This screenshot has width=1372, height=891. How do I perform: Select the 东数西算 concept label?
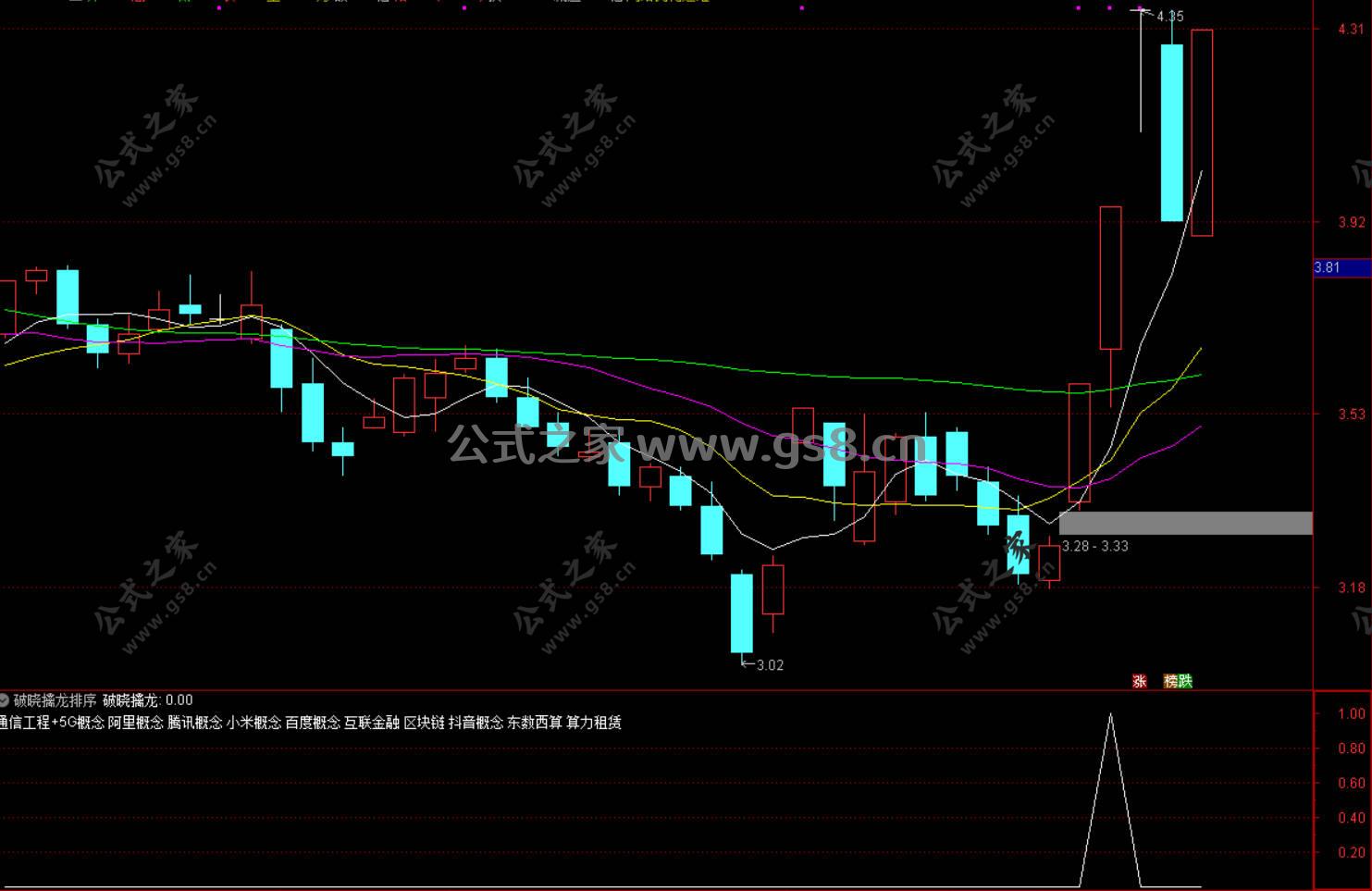536,723
